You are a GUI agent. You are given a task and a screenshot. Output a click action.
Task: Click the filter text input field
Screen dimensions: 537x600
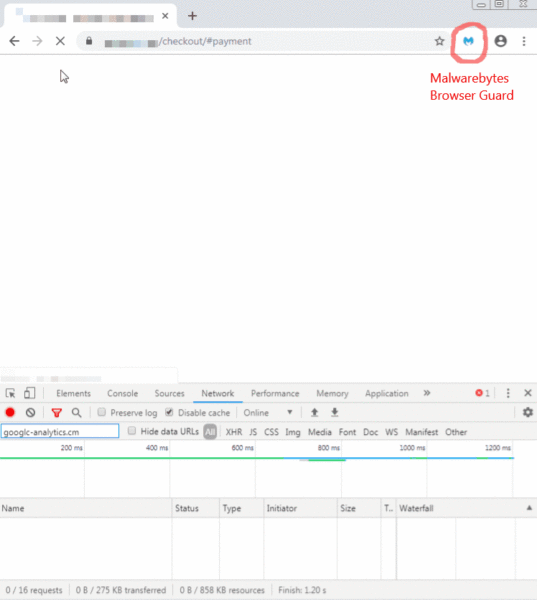[x=60, y=431]
